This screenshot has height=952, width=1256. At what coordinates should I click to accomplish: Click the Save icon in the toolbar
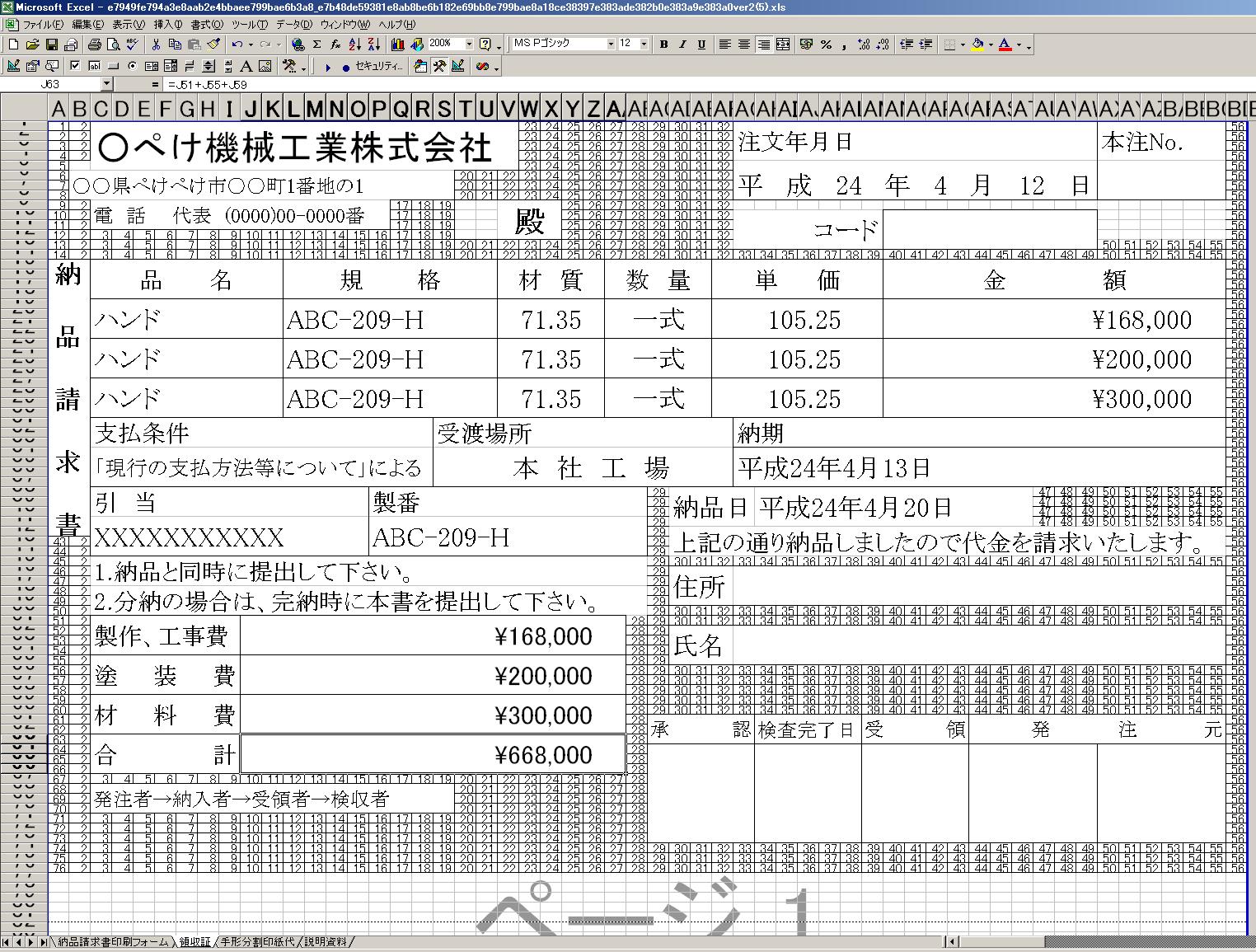(x=51, y=45)
